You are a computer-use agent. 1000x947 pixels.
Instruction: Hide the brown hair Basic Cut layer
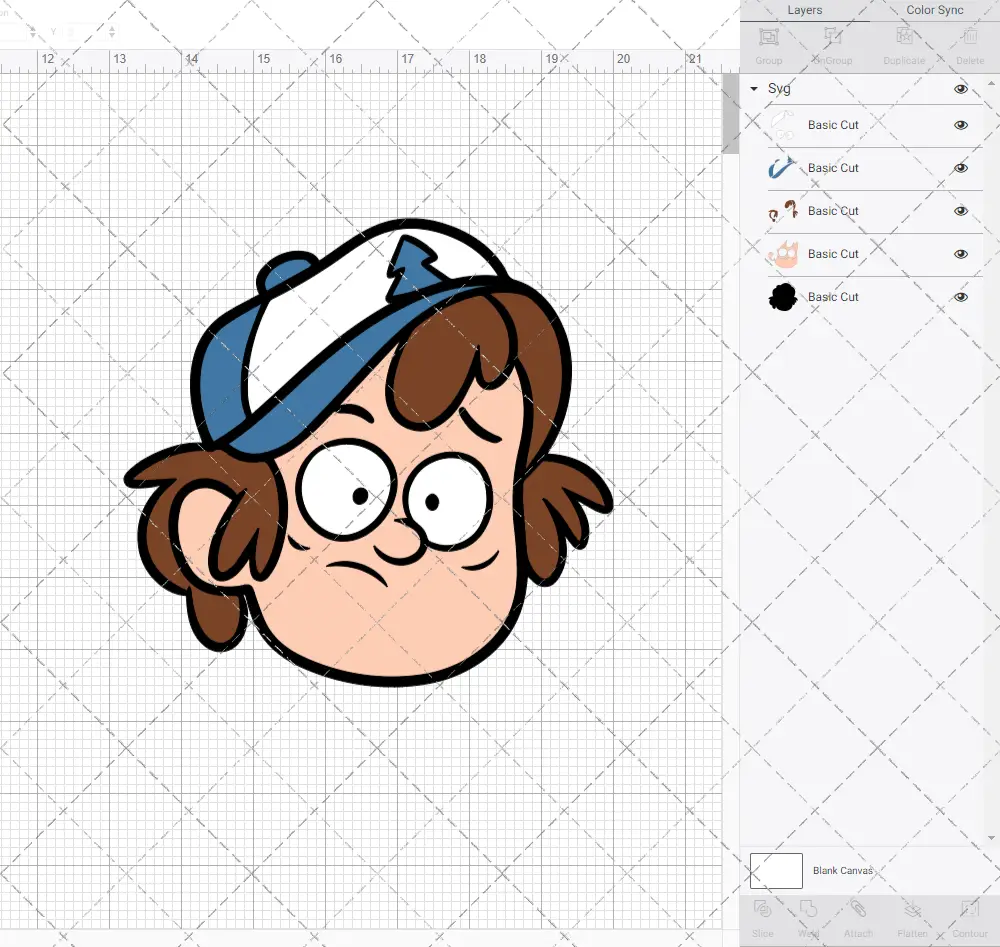tap(960, 211)
